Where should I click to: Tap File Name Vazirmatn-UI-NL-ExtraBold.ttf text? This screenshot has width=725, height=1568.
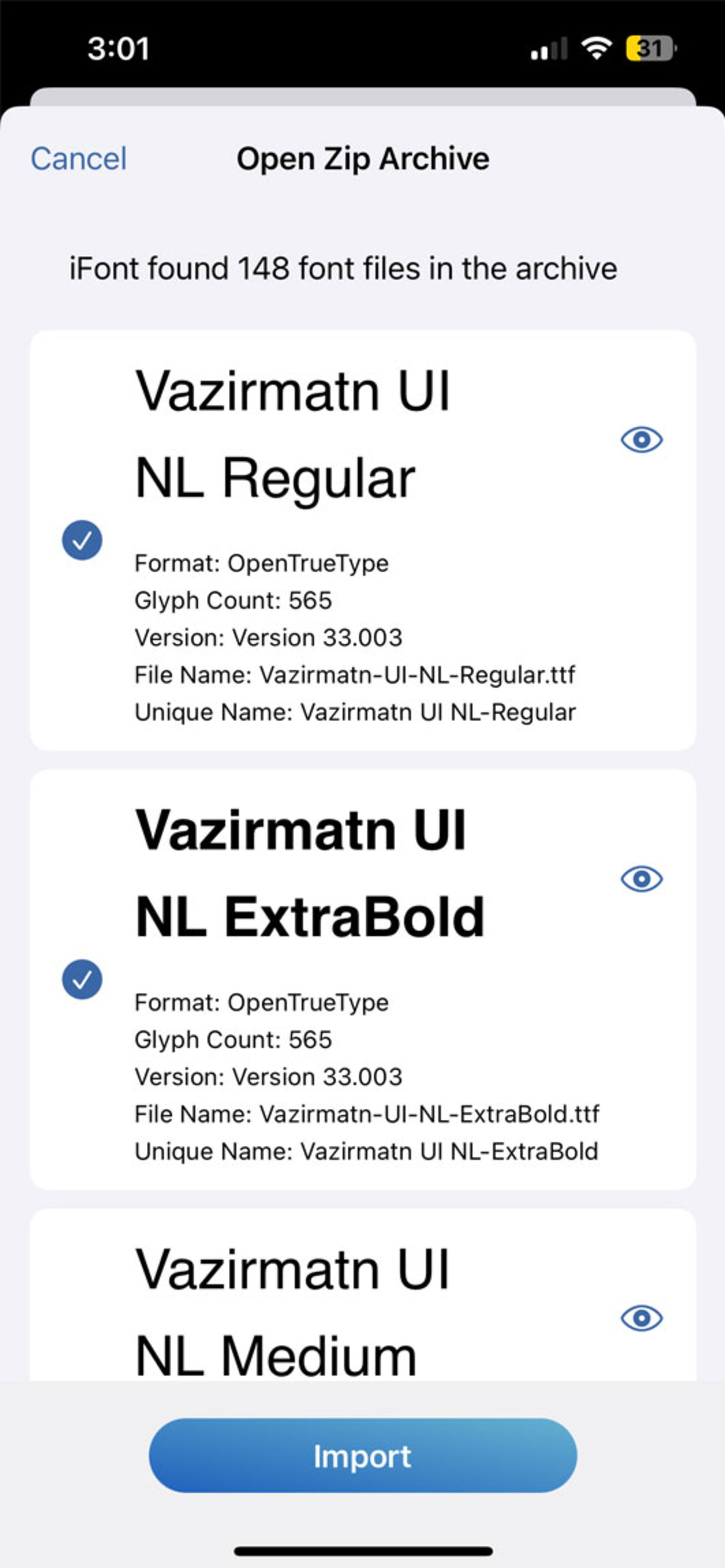coord(367,1114)
